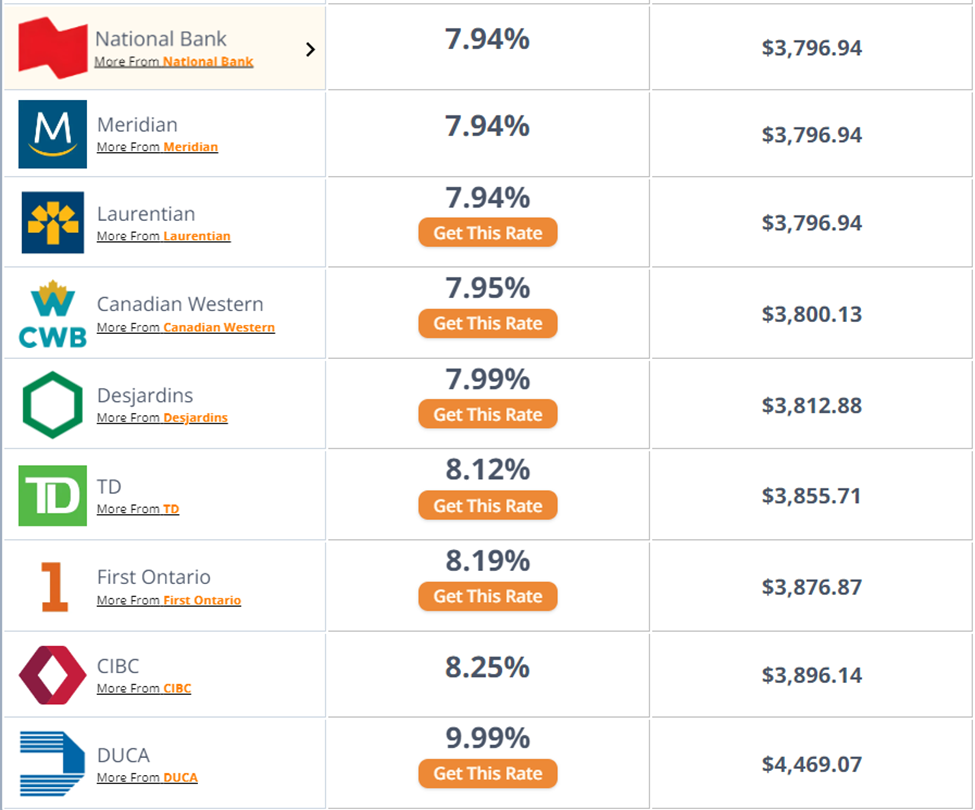
Task: Click the Laurentian yellow emblem logo
Action: coord(53,222)
